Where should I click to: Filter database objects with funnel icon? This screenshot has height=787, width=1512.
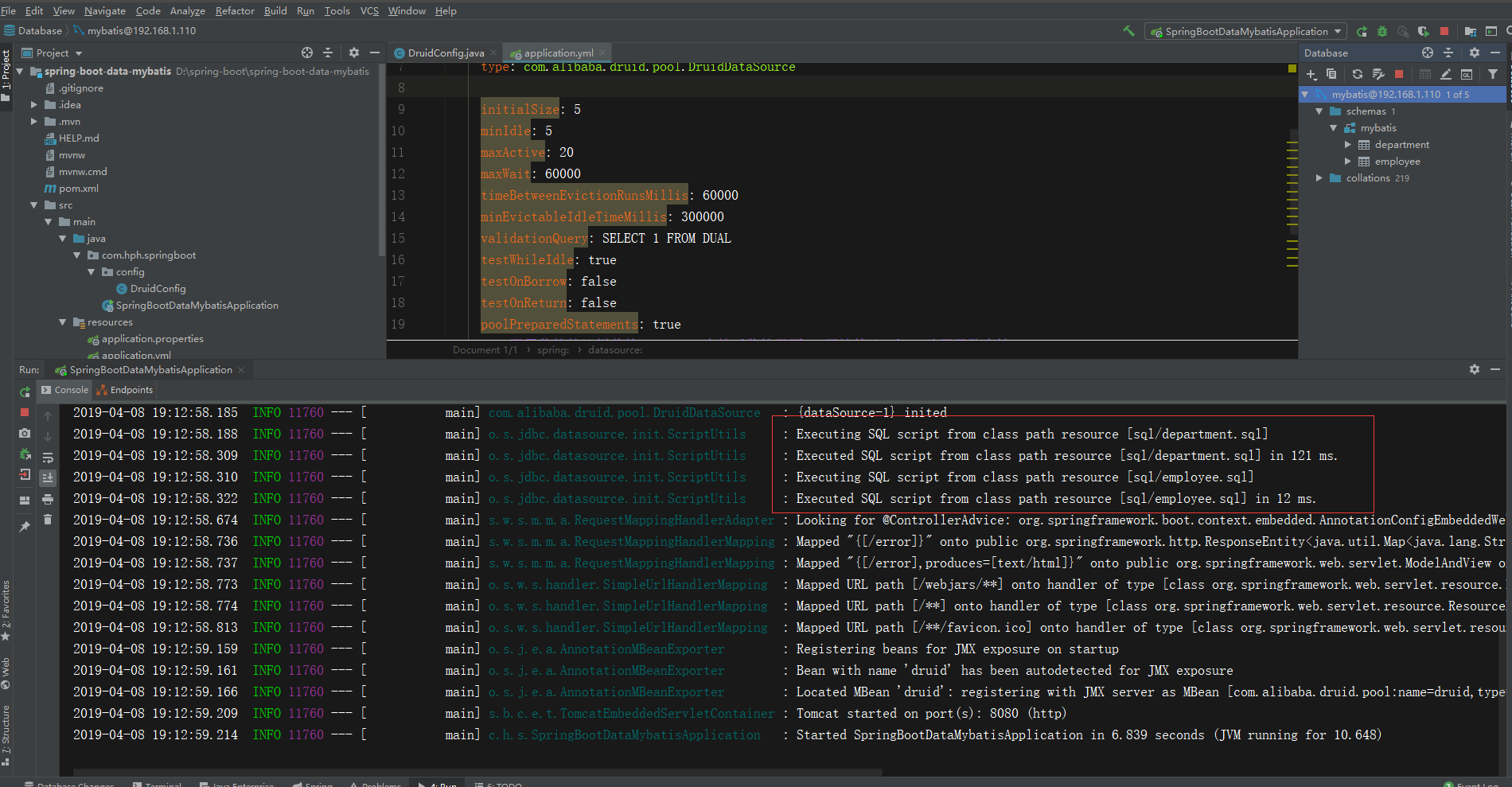point(1493,74)
